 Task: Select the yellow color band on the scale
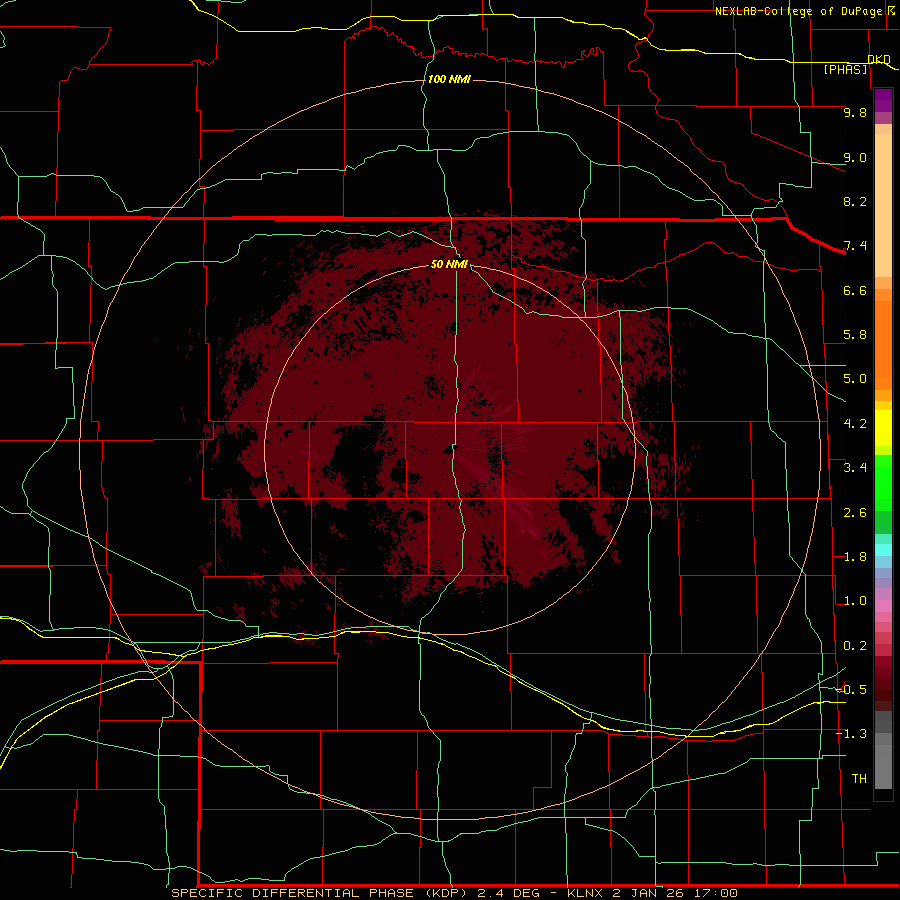pyautogui.click(x=883, y=428)
